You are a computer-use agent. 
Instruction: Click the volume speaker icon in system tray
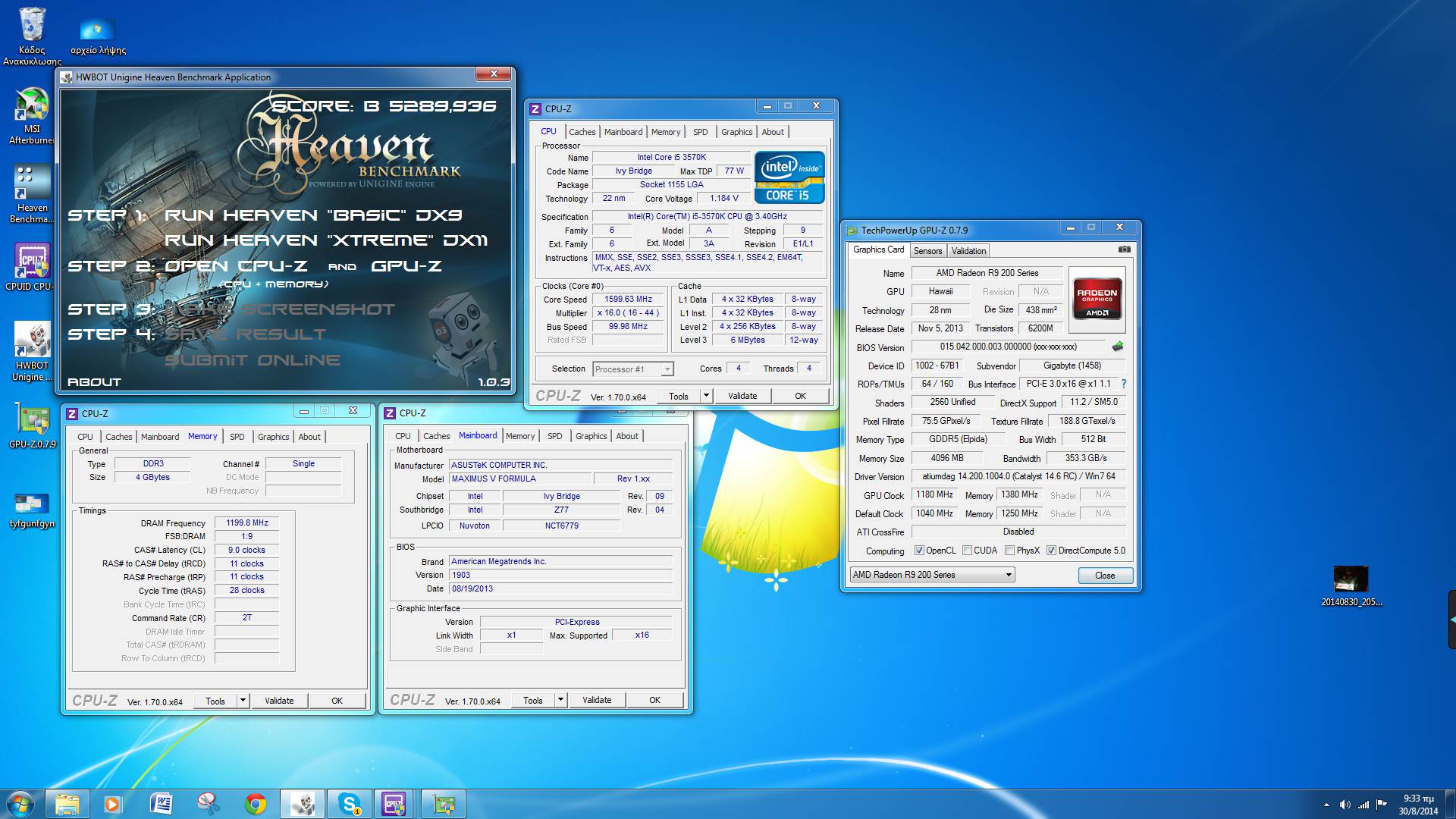click(1345, 805)
